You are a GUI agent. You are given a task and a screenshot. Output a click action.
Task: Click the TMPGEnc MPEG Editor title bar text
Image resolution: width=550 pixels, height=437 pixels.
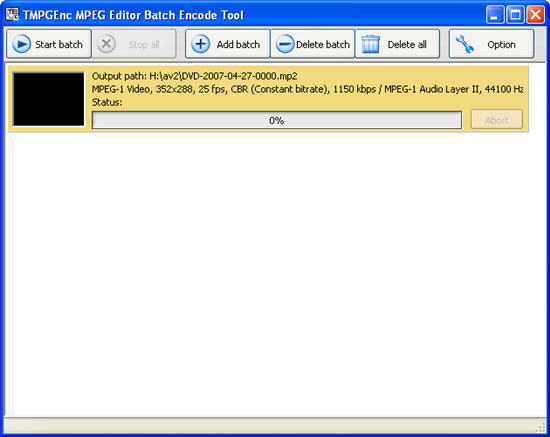click(x=133, y=15)
